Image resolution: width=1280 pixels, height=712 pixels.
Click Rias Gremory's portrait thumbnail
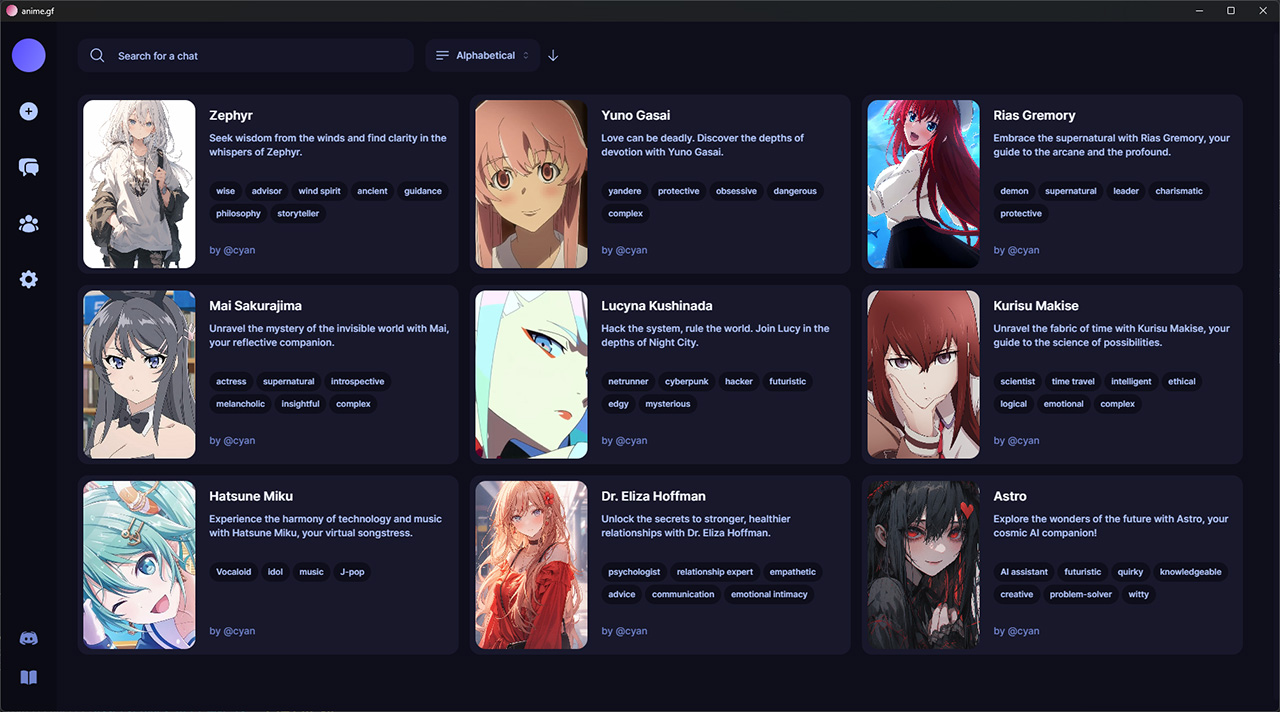click(923, 183)
